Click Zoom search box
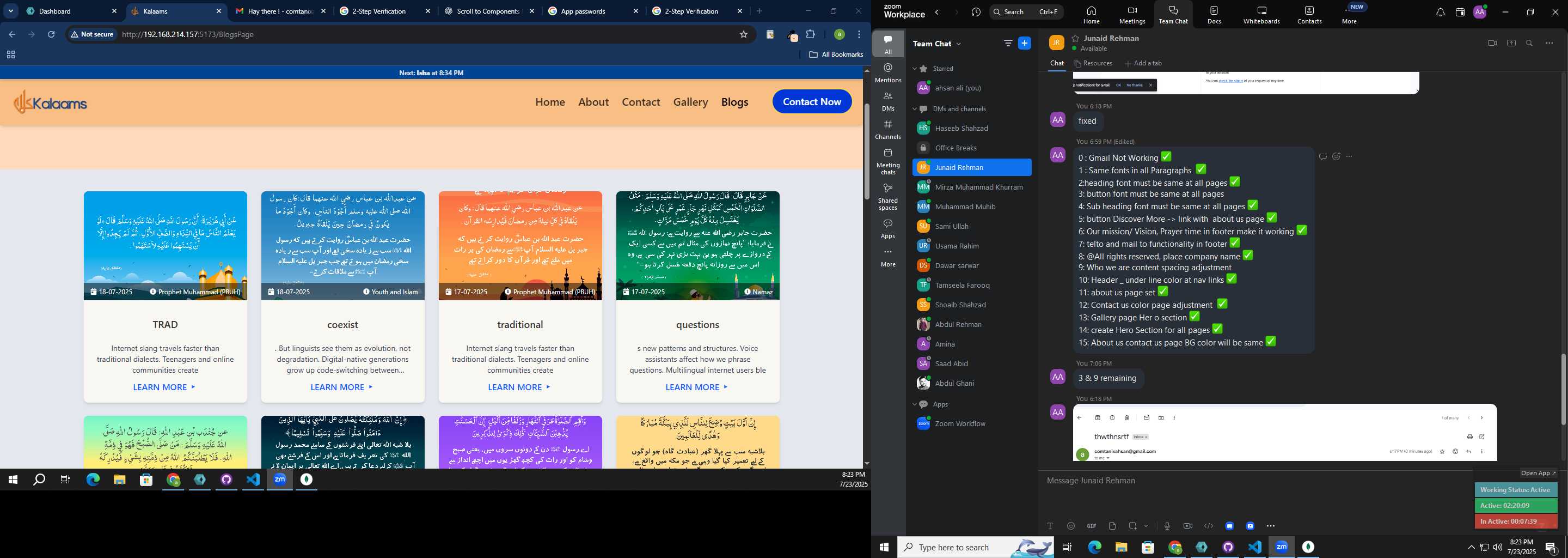Image resolution: width=1568 pixels, height=558 pixels. click(x=1026, y=12)
